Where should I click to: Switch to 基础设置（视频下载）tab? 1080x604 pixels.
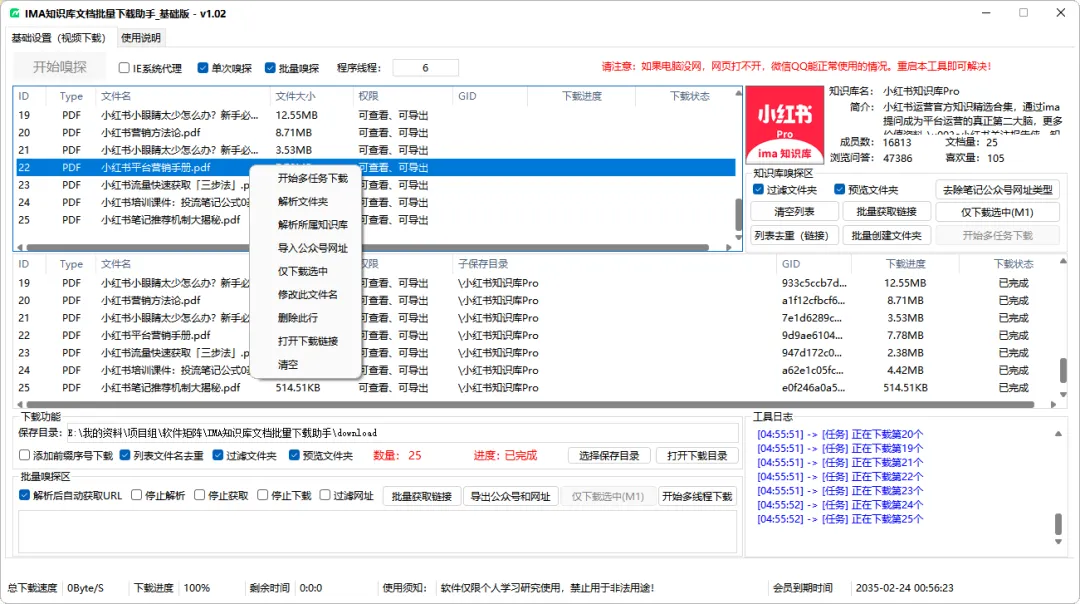[59, 38]
